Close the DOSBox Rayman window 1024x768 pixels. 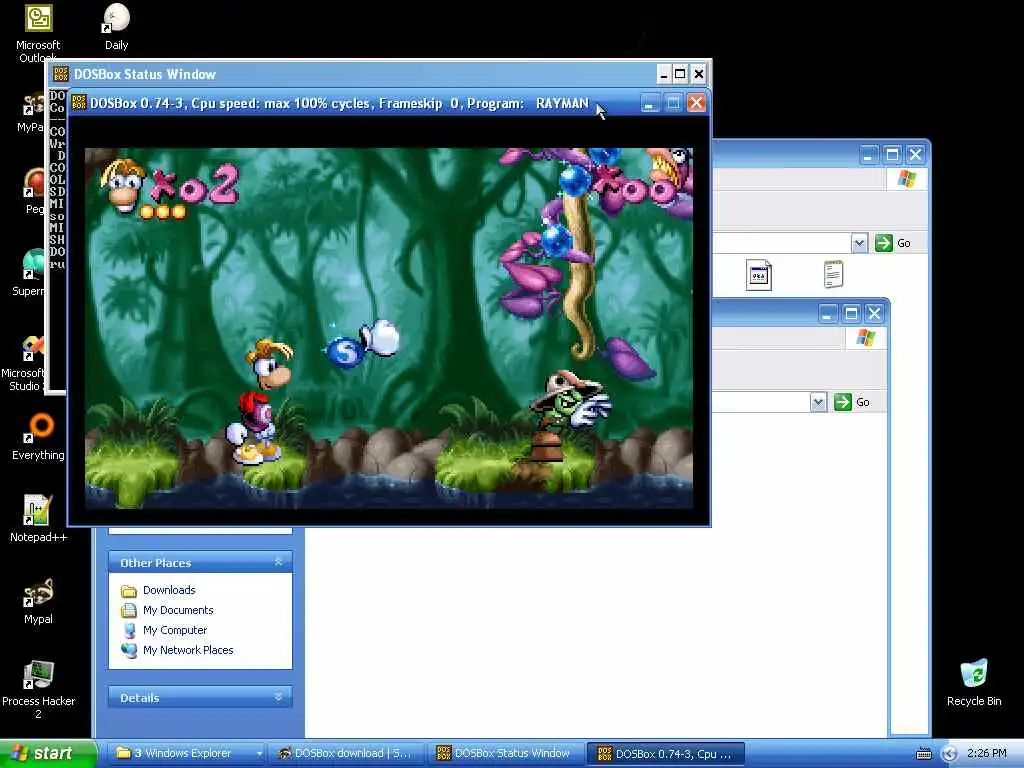point(696,103)
